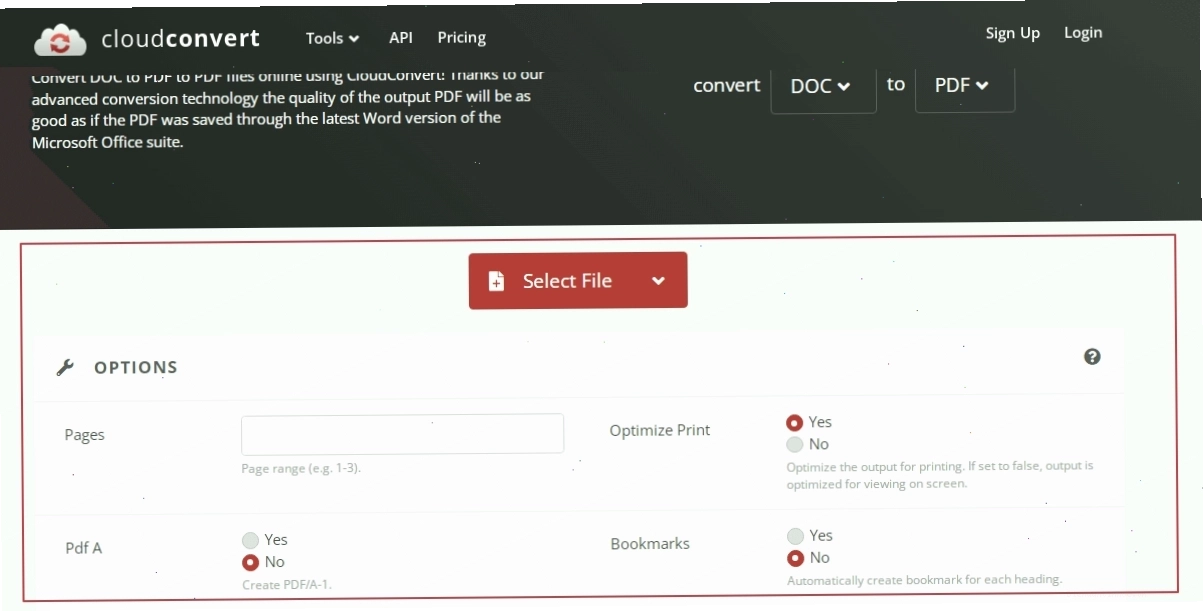Viewport: 1203px width, 611px height.
Task: Click the cloudconvert brand name text
Action: coord(181,39)
